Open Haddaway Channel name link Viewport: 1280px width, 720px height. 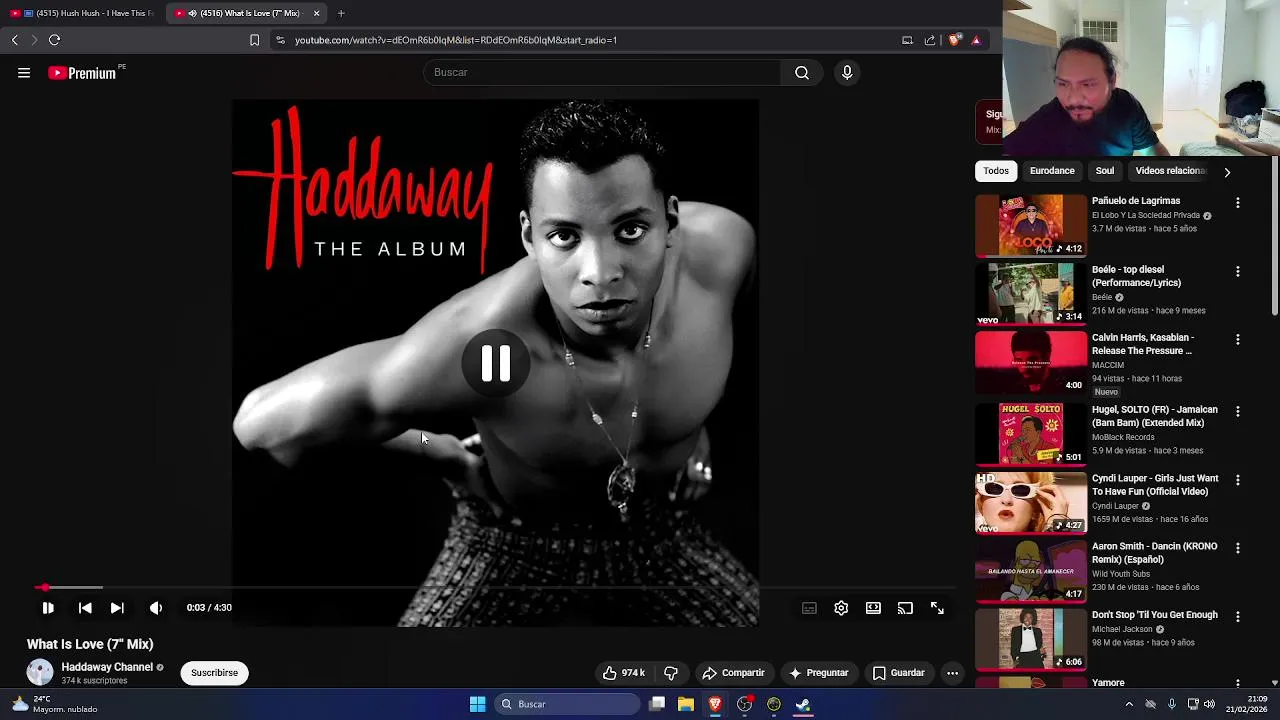(x=107, y=667)
